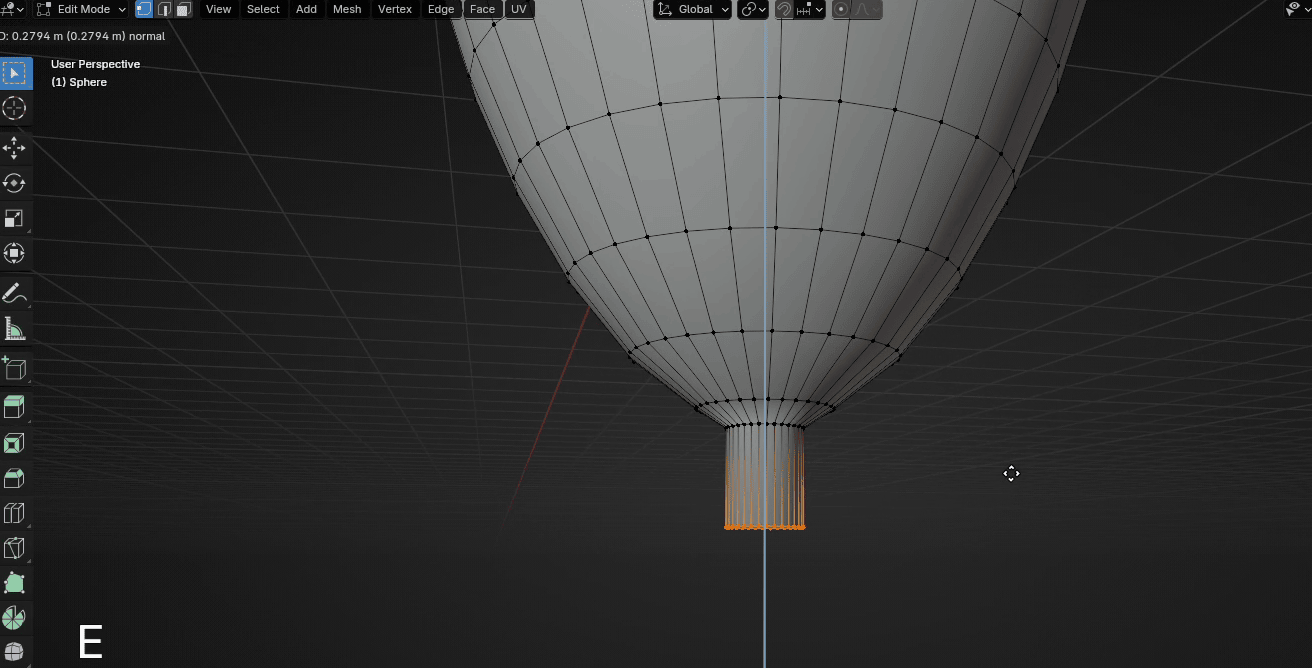Activate the 3D Cursor tool
The image size is (1312, 668).
pyautogui.click(x=14, y=108)
